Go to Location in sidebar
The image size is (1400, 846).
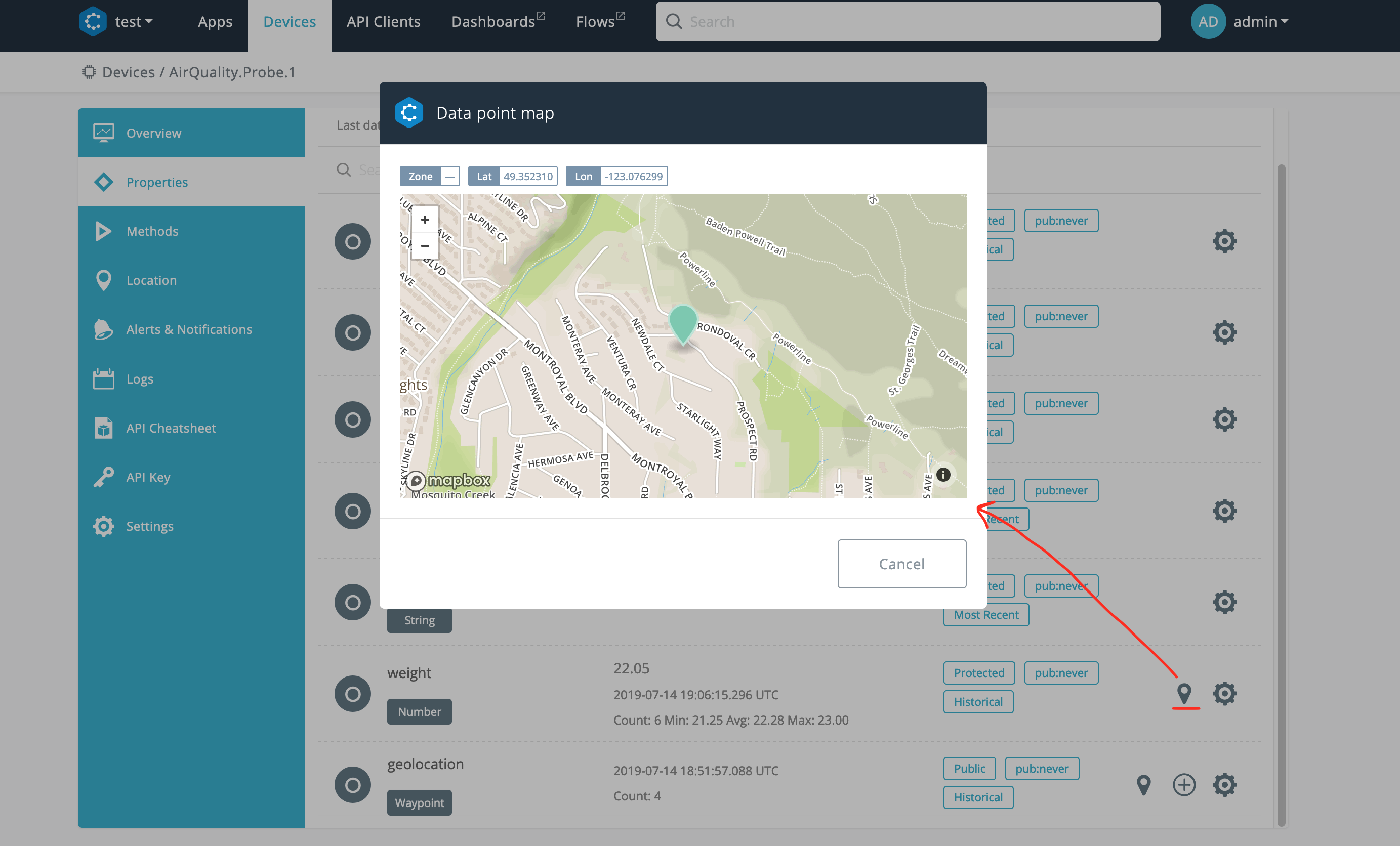(151, 280)
